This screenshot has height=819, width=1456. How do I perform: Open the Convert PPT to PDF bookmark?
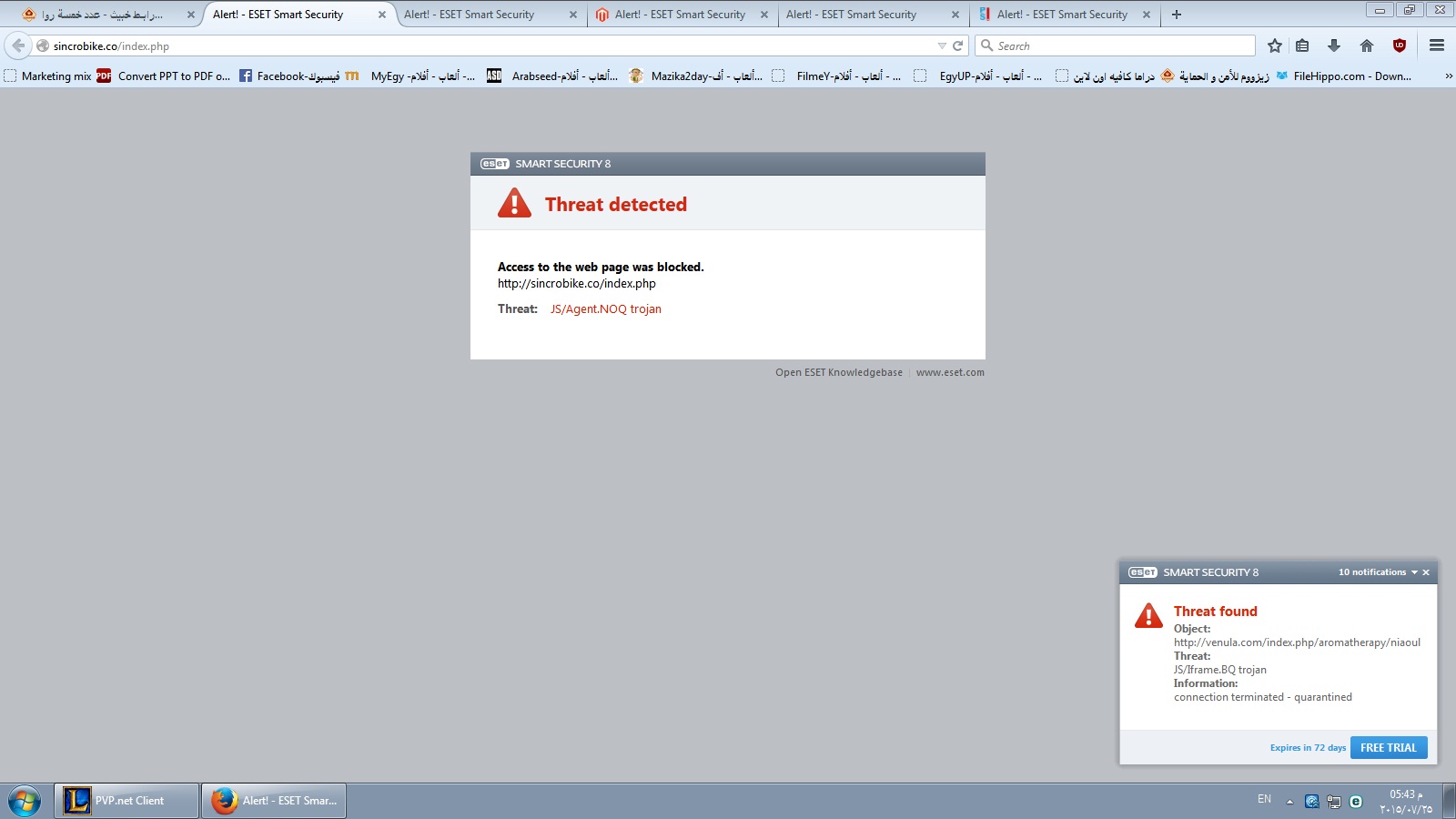164,76
